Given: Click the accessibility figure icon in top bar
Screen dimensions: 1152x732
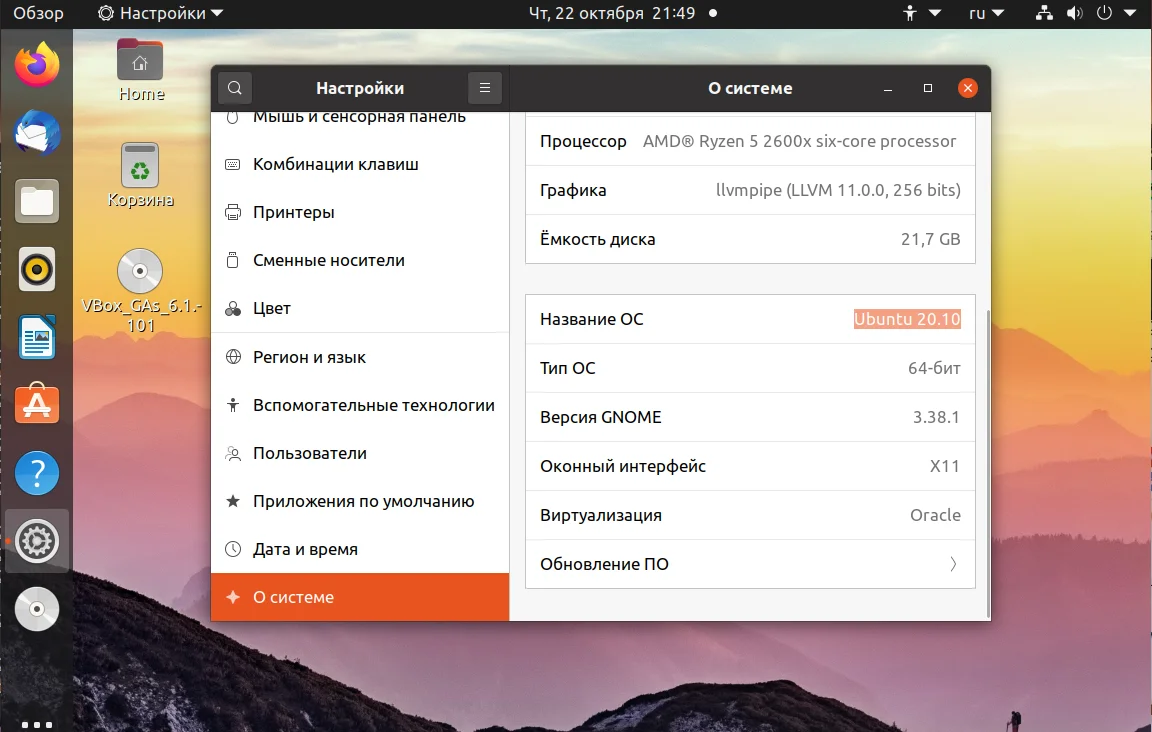Looking at the screenshot, I should tap(910, 13).
